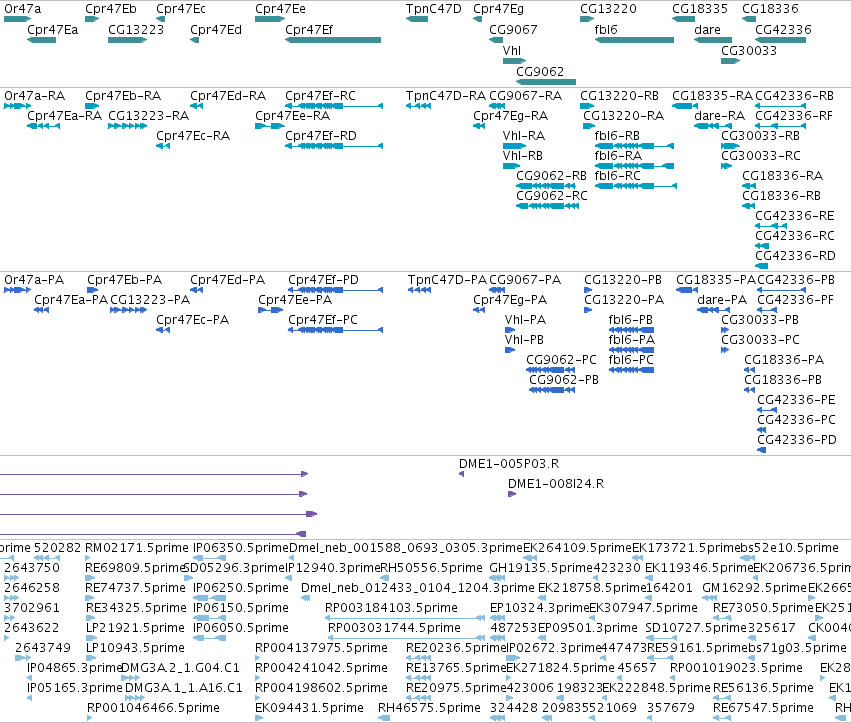Click protein Vhl-PA
The height and width of the screenshot is (723, 851).
(510, 330)
